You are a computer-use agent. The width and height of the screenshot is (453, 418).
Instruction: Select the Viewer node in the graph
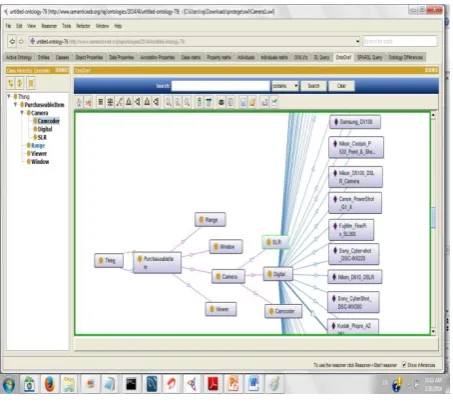pyautogui.click(x=221, y=309)
